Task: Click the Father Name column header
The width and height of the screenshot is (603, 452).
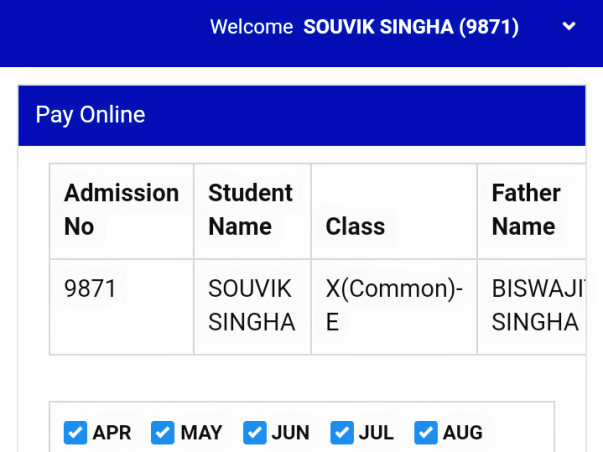Action: (531, 211)
